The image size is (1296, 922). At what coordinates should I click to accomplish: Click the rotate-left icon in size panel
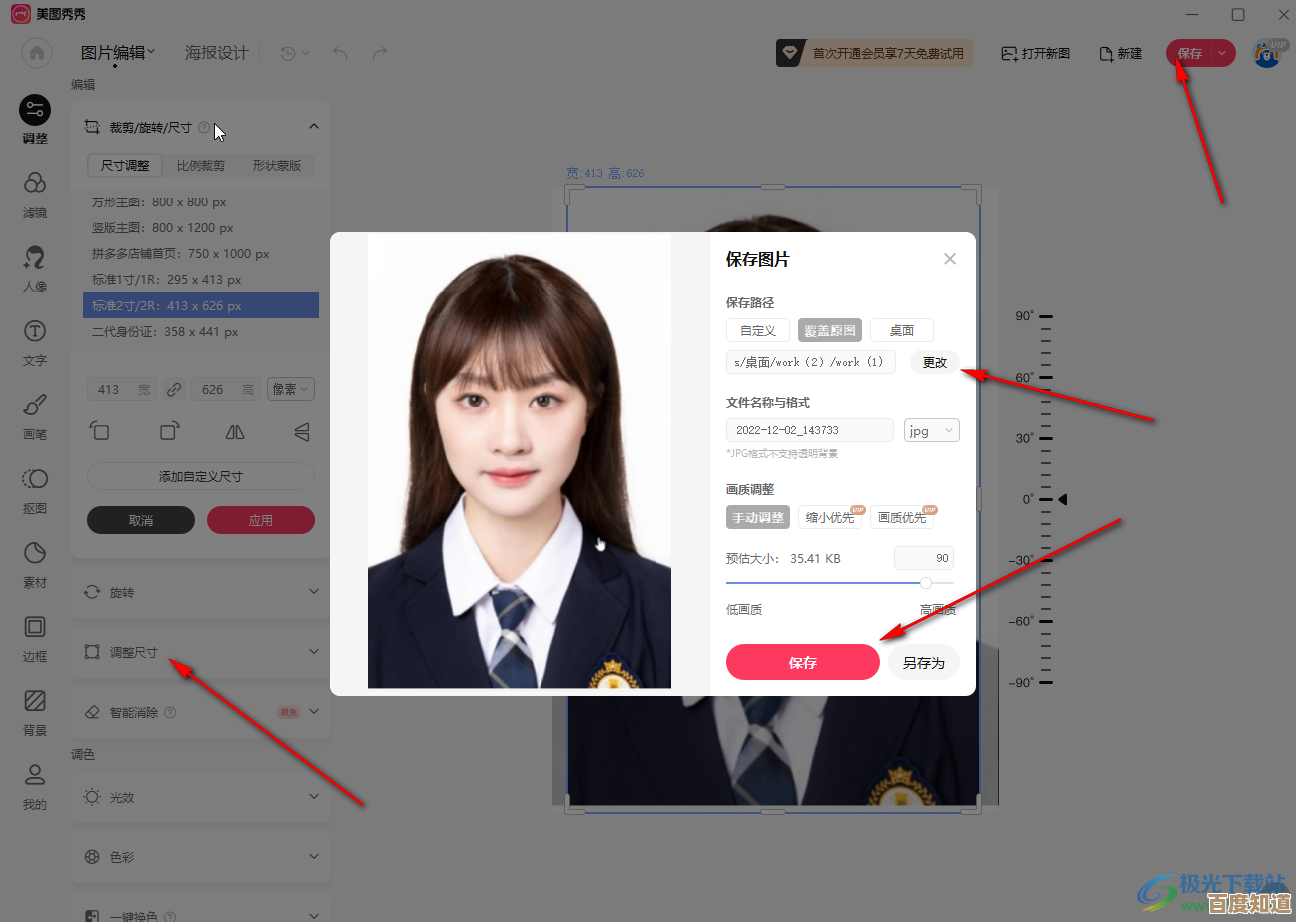99,431
